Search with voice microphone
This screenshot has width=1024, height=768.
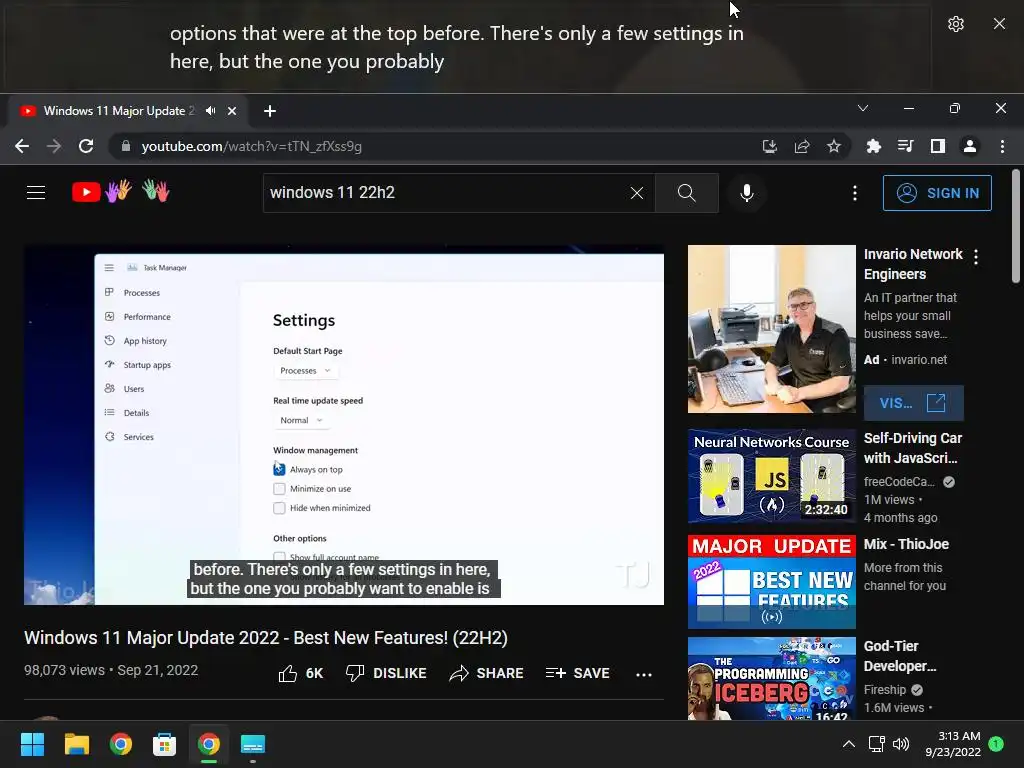747,193
